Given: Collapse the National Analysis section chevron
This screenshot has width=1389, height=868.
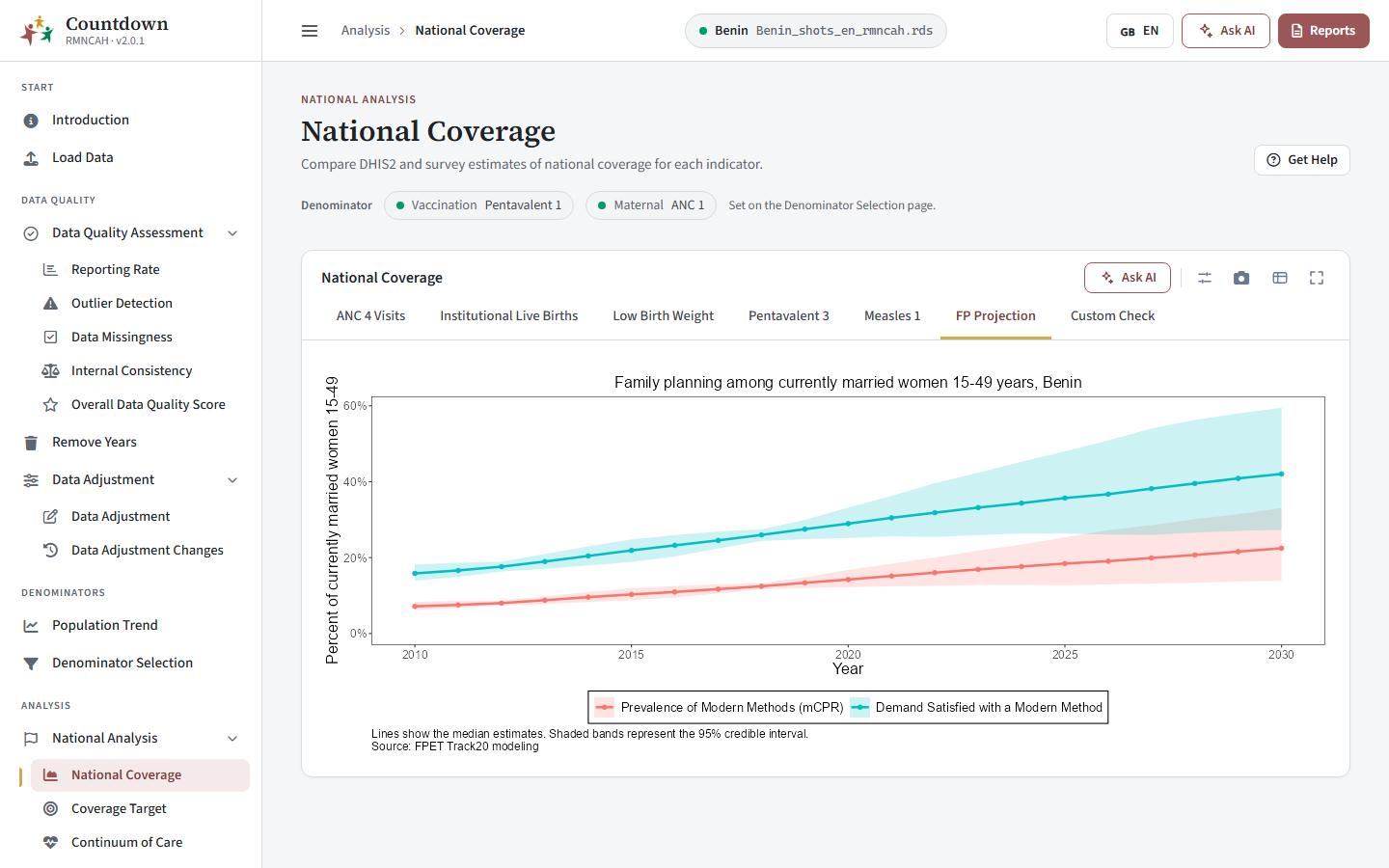Looking at the screenshot, I should pyautogui.click(x=232, y=739).
